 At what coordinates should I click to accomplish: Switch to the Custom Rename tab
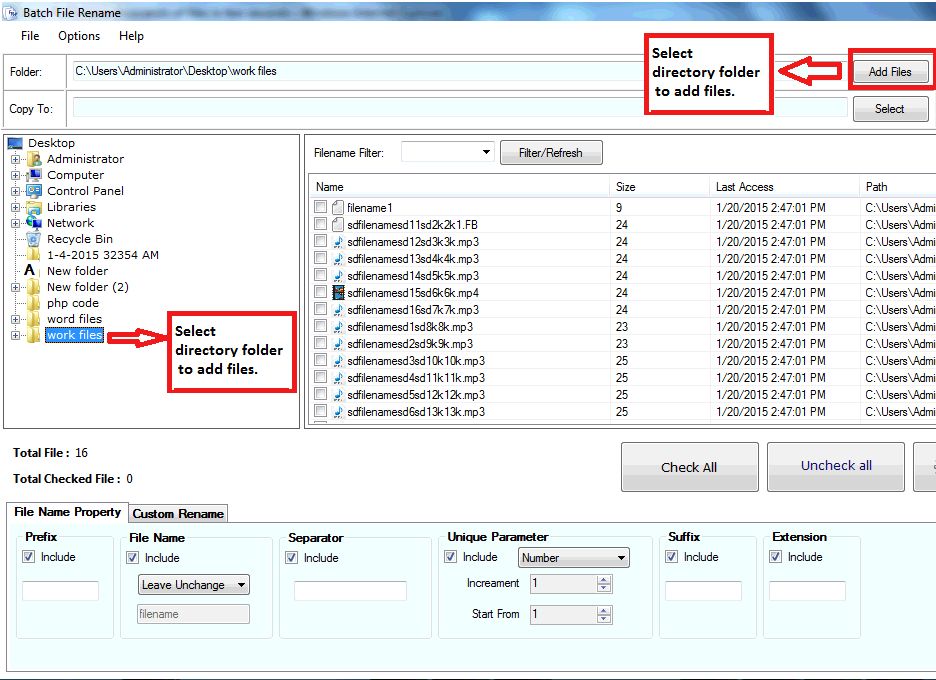pos(179,514)
